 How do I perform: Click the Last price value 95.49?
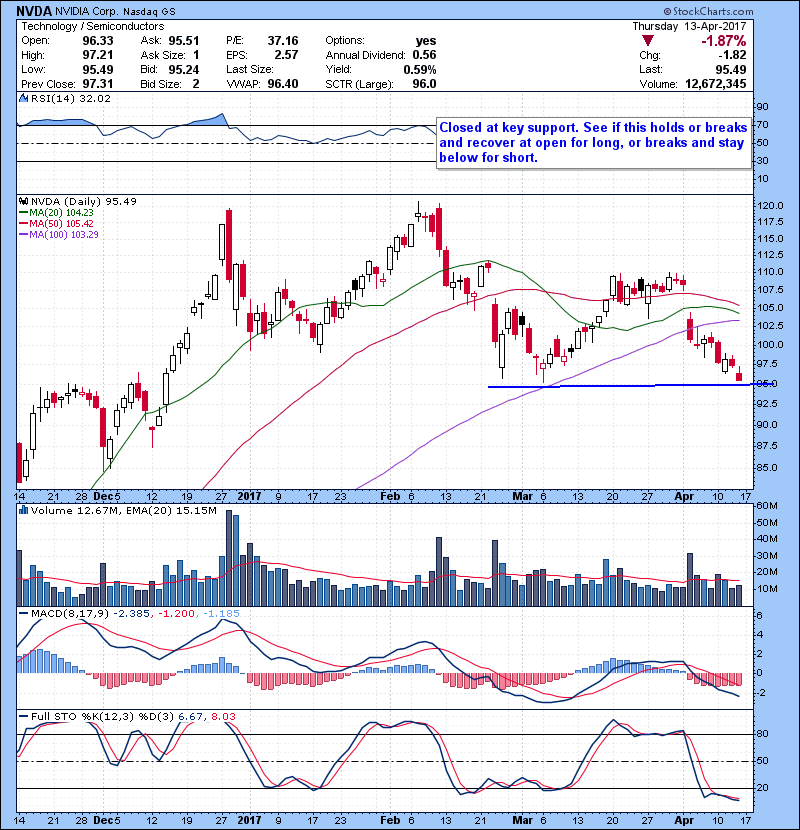tap(731, 69)
